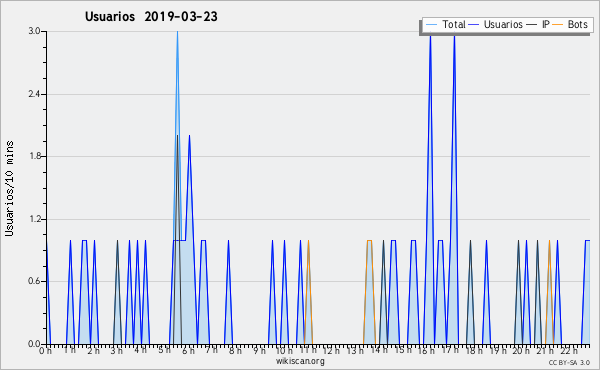Viewport: 600px width, 370px height.
Task: Click the 2.4 y-axis value
Action: click(34, 94)
